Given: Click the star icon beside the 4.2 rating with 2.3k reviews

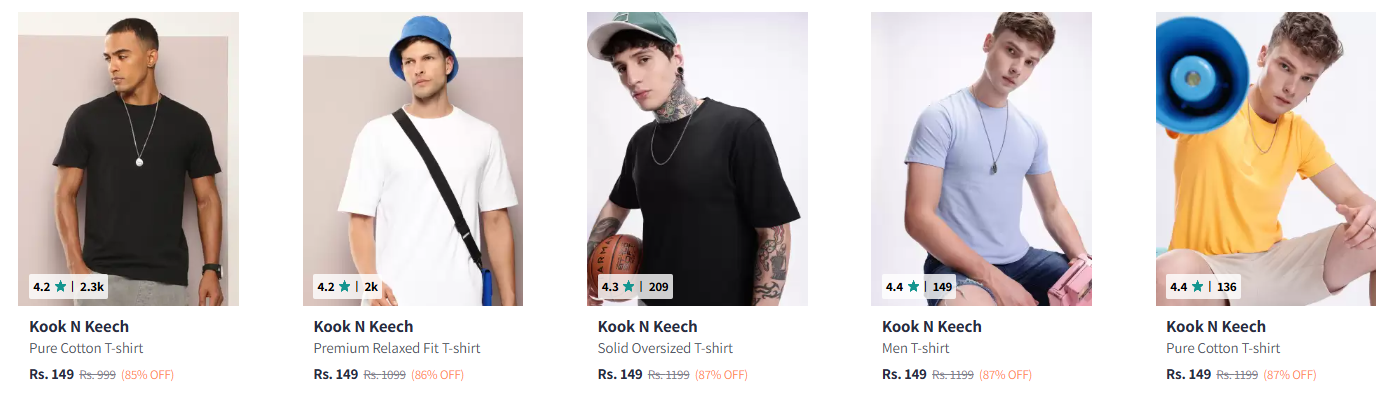Looking at the screenshot, I should pos(61,287).
